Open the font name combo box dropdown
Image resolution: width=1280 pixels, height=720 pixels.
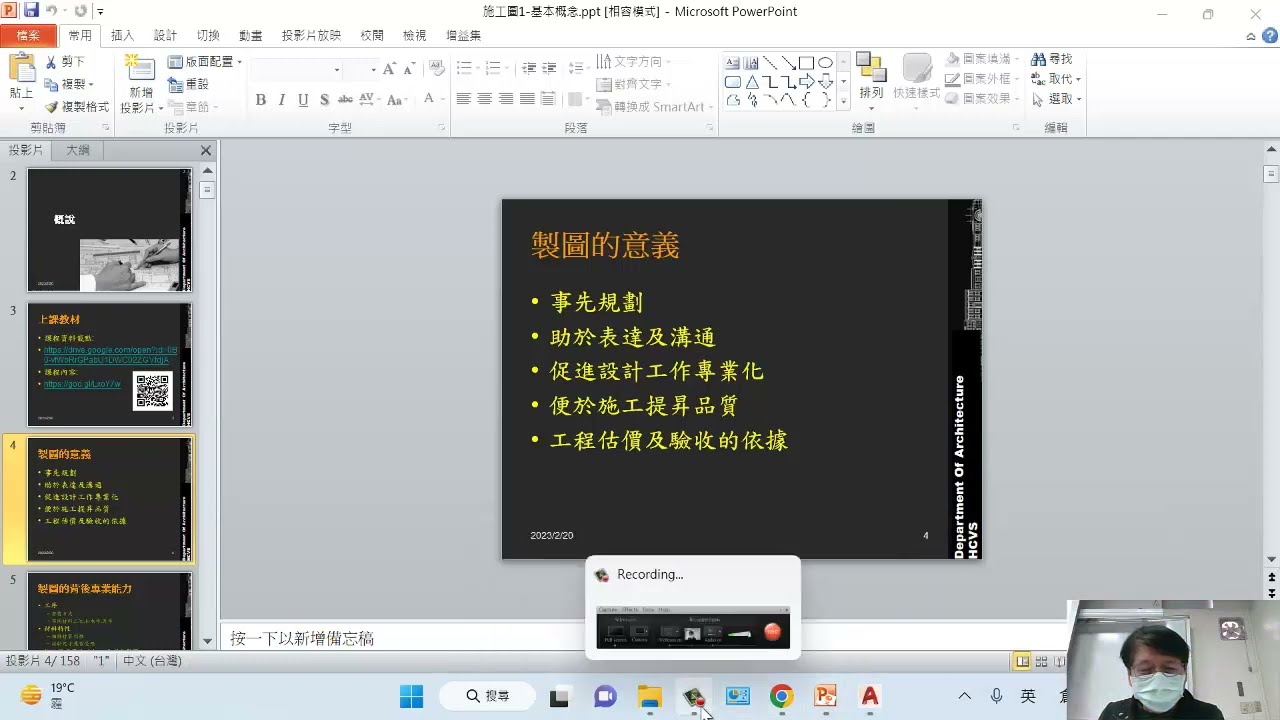point(337,69)
